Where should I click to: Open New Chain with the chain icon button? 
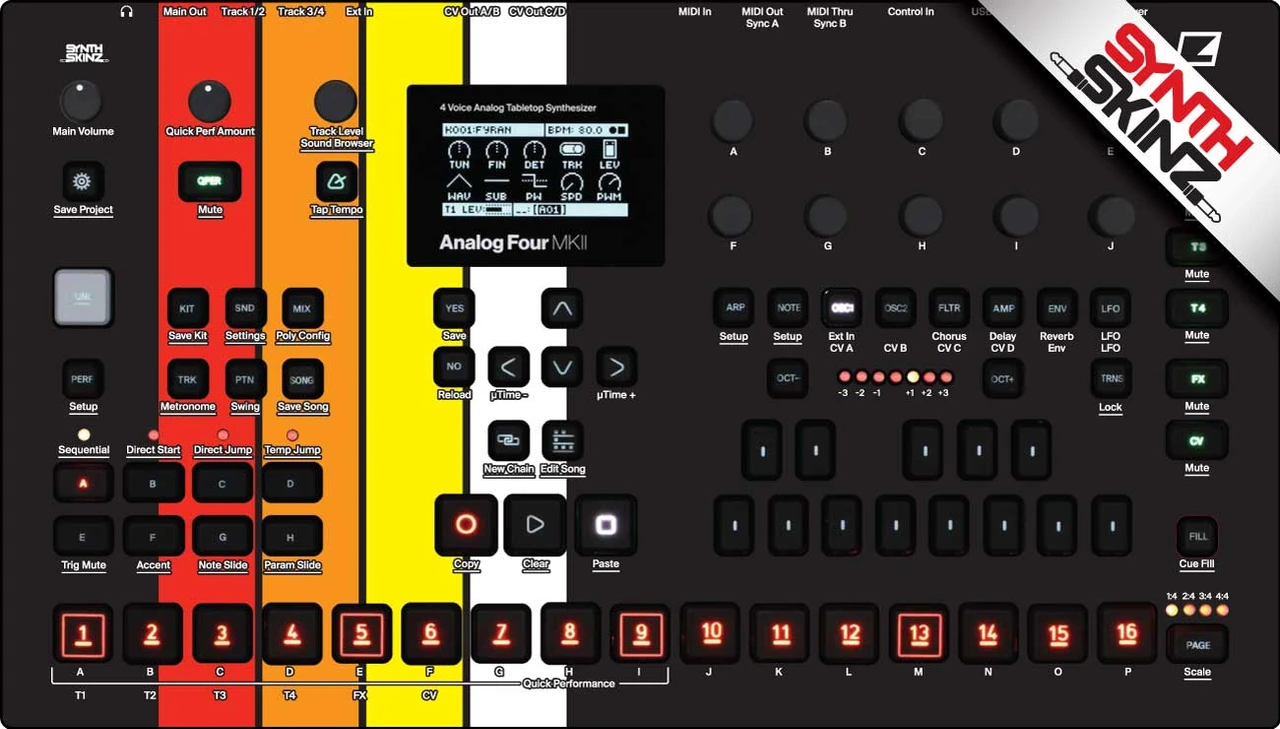pyautogui.click(x=508, y=440)
